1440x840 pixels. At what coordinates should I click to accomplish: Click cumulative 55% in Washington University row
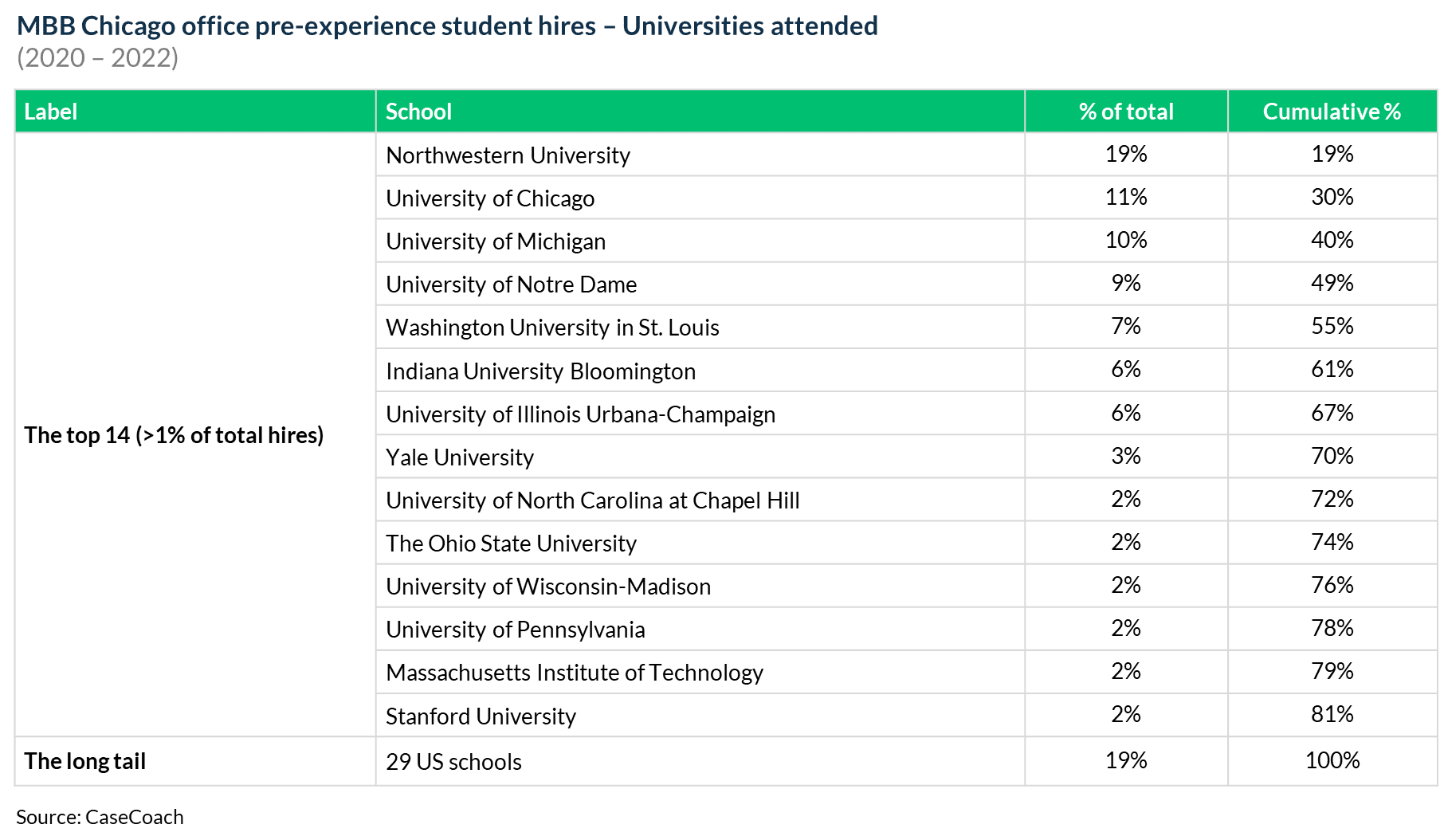click(1332, 326)
